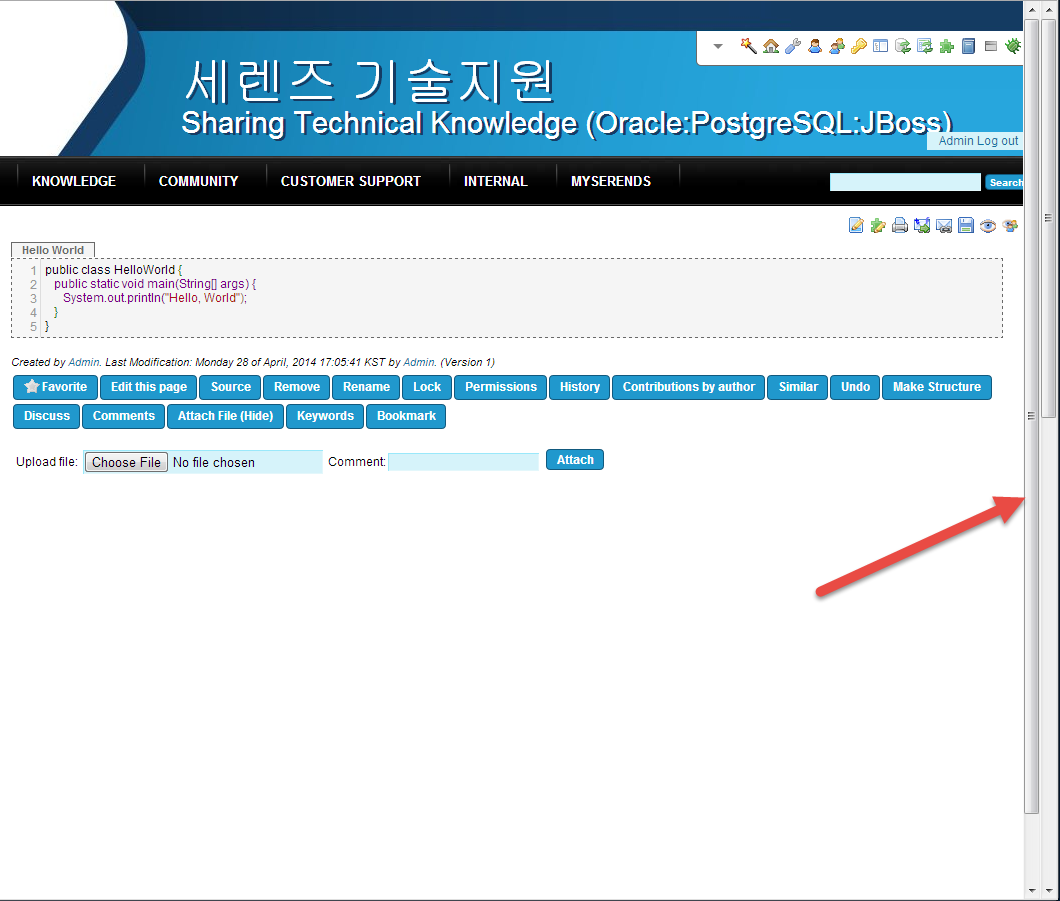Open the CUSTOMER SUPPORT menu
Image resolution: width=1060 pixels, height=901 pixels.
coord(350,181)
